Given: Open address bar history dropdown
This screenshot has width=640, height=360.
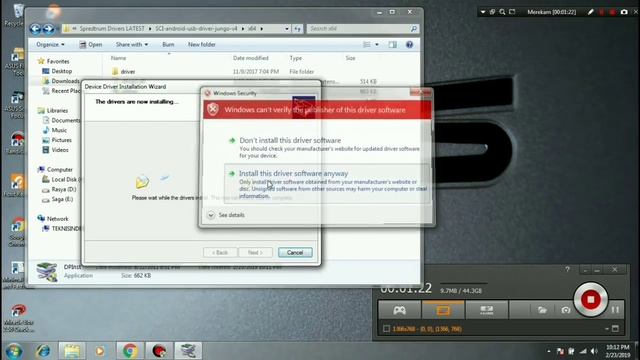Looking at the screenshot, I should pyautogui.click(x=287, y=29).
